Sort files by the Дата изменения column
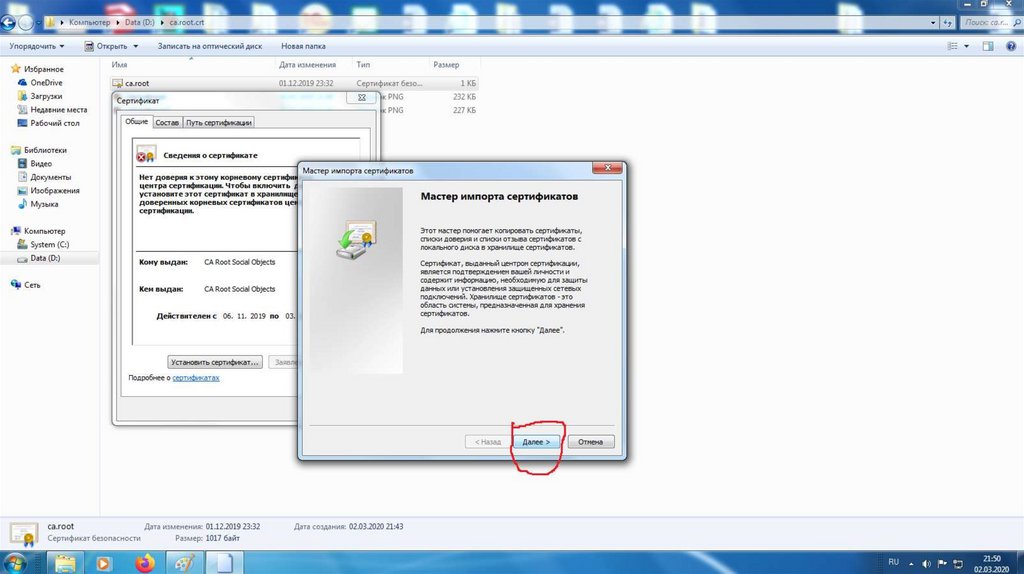The image size is (1024, 574). 304,64
